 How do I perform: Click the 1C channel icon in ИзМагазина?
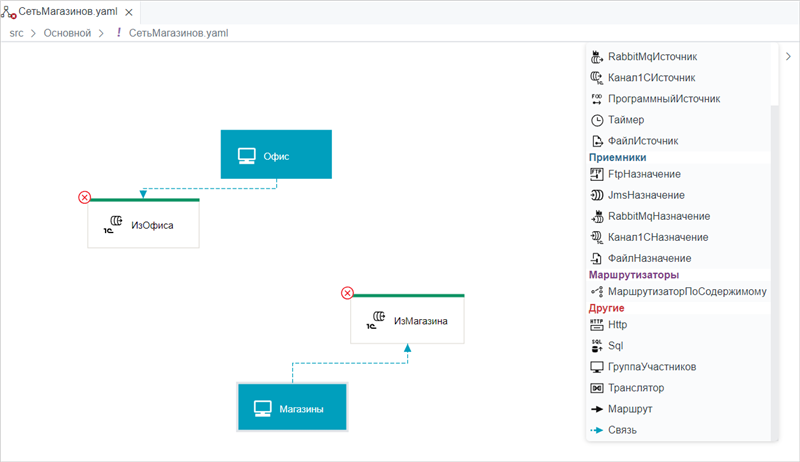[376, 320]
